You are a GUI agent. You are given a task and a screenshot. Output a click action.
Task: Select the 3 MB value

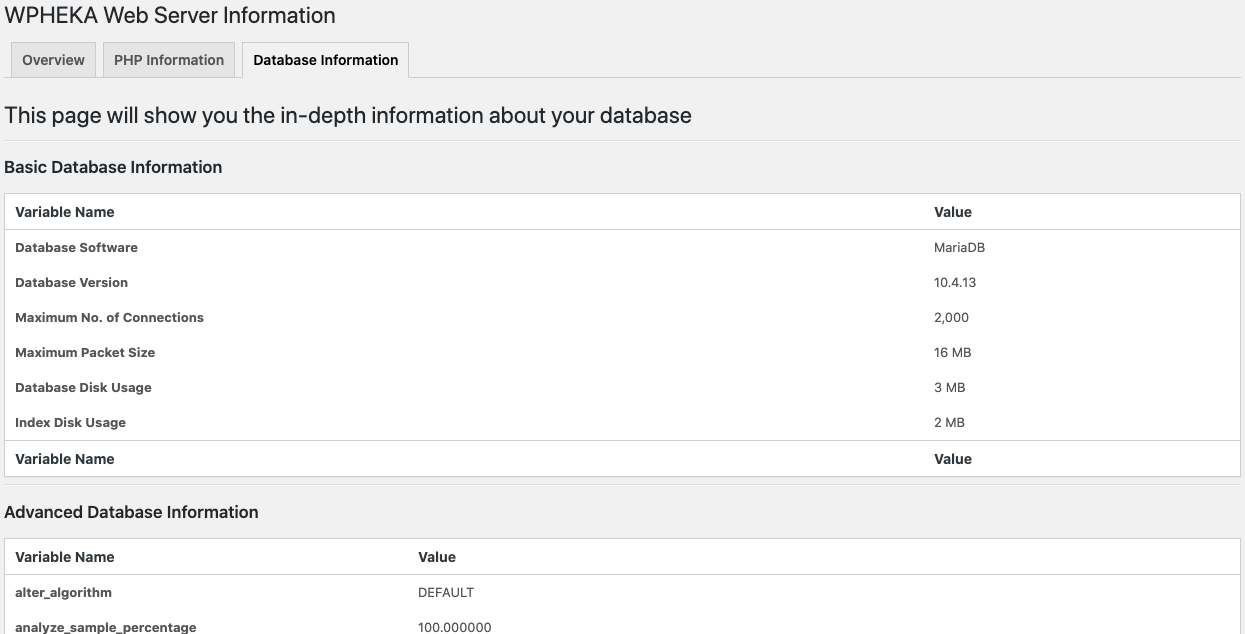click(x=949, y=387)
